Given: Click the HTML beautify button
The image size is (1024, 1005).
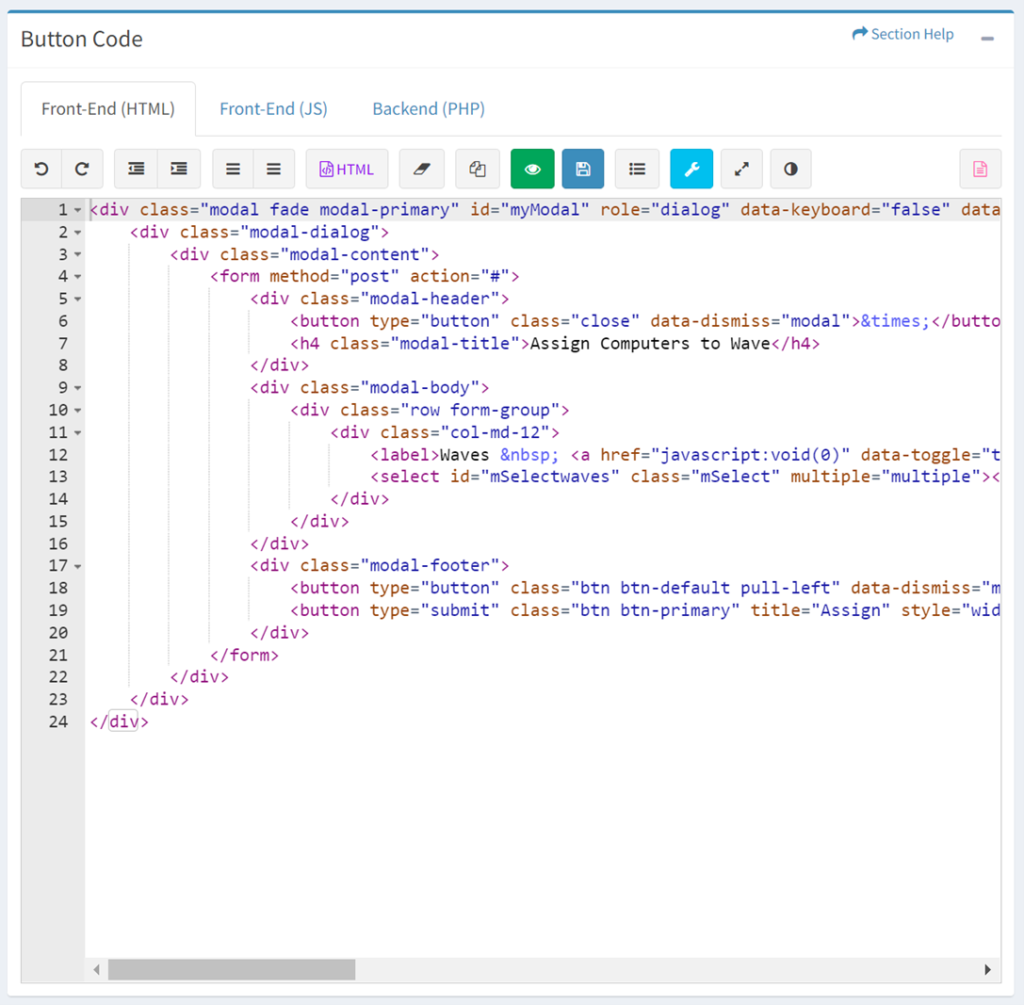Looking at the screenshot, I should point(346,168).
